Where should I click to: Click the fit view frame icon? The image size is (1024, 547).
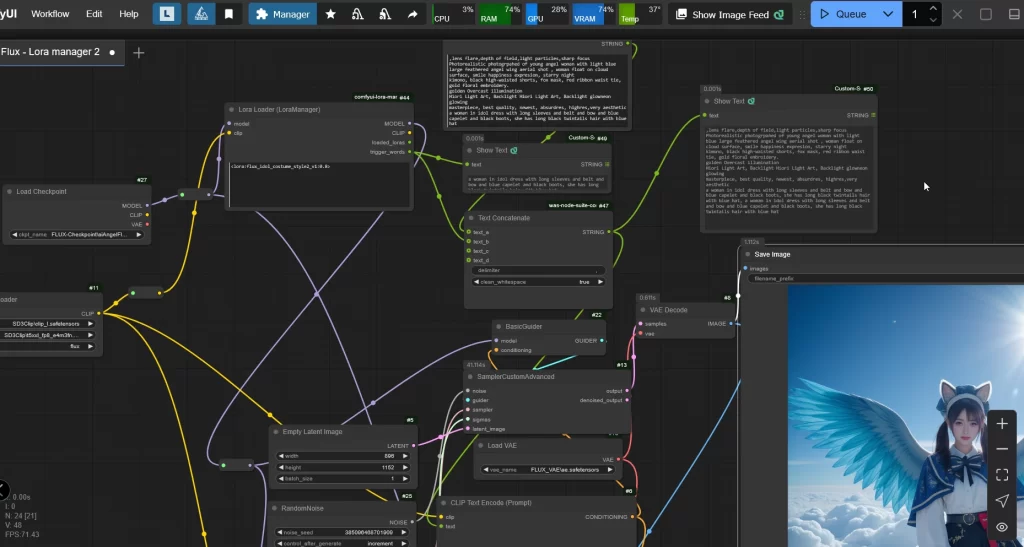1002,475
